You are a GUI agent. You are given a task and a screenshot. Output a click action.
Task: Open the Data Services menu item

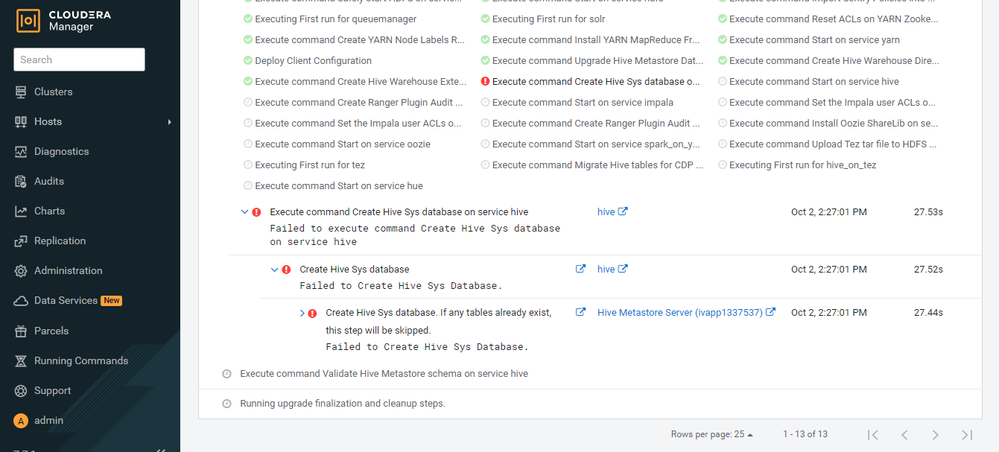(68, 300)
